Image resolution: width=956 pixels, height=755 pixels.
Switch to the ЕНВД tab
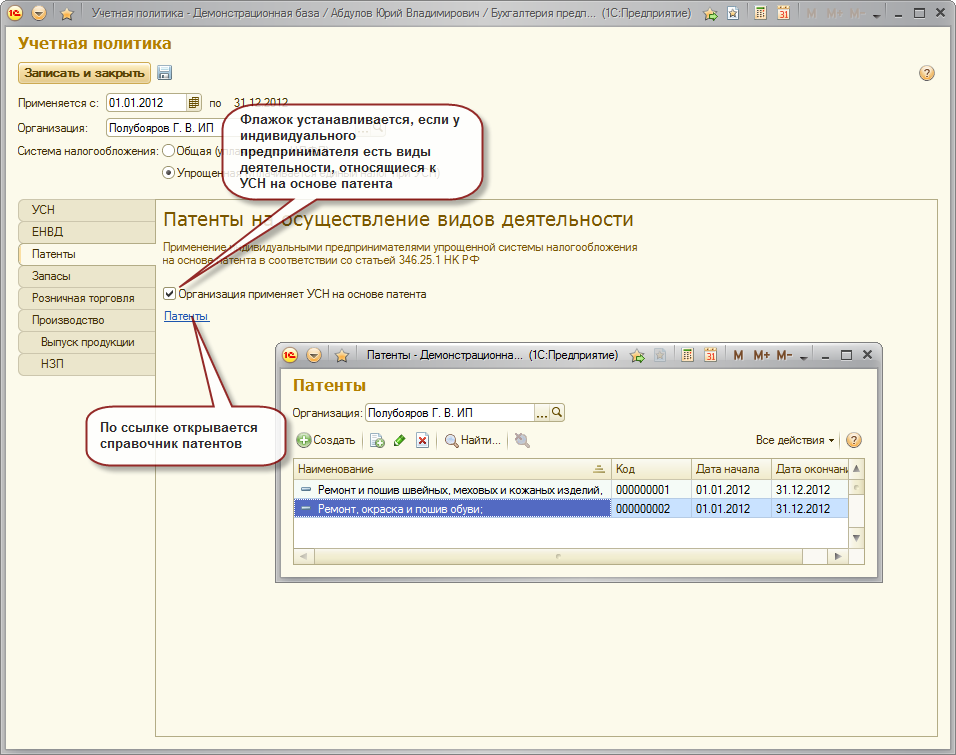[x=86, y=232]
